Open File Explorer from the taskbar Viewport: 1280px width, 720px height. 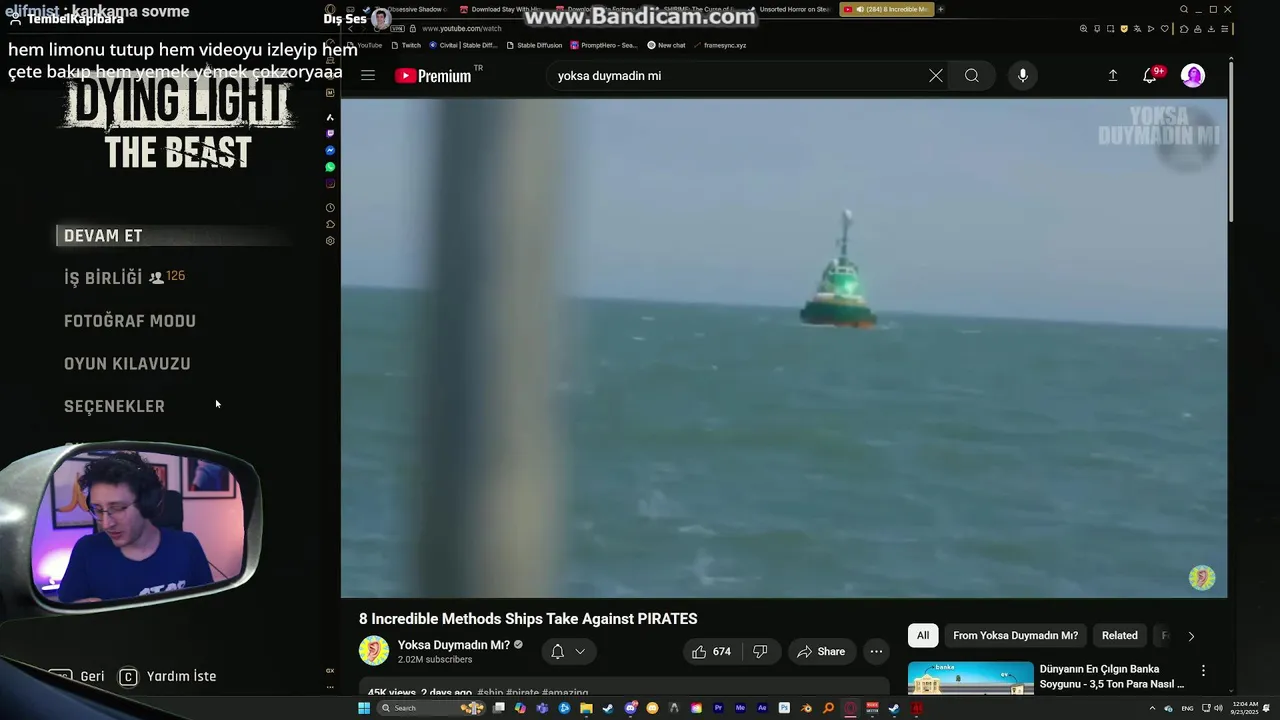pyautogui.click(x=586, y=708)
